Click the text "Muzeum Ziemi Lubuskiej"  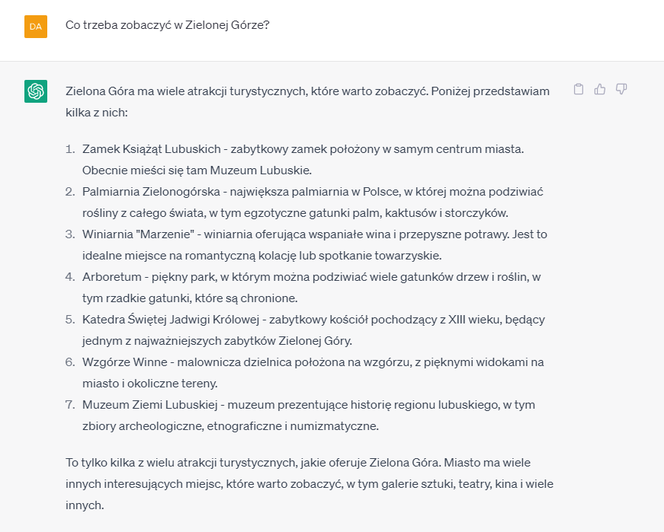pos(150,405)
